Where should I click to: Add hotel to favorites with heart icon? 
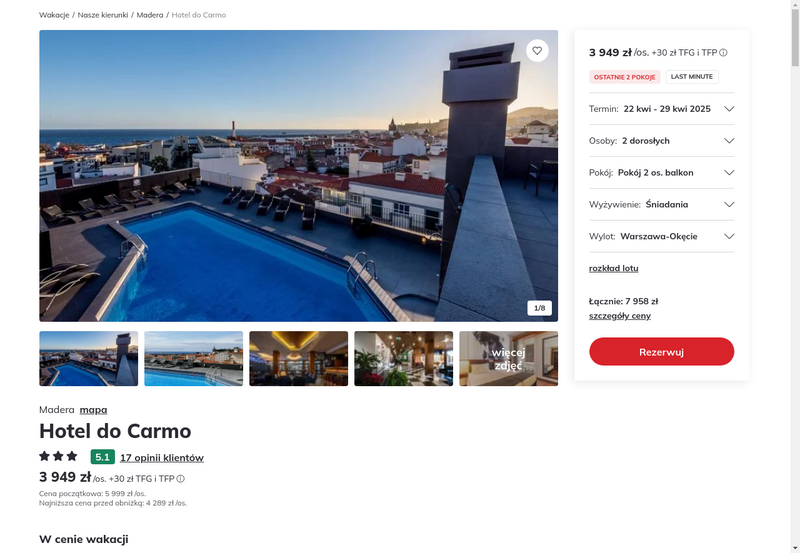[x=537, y=51]
